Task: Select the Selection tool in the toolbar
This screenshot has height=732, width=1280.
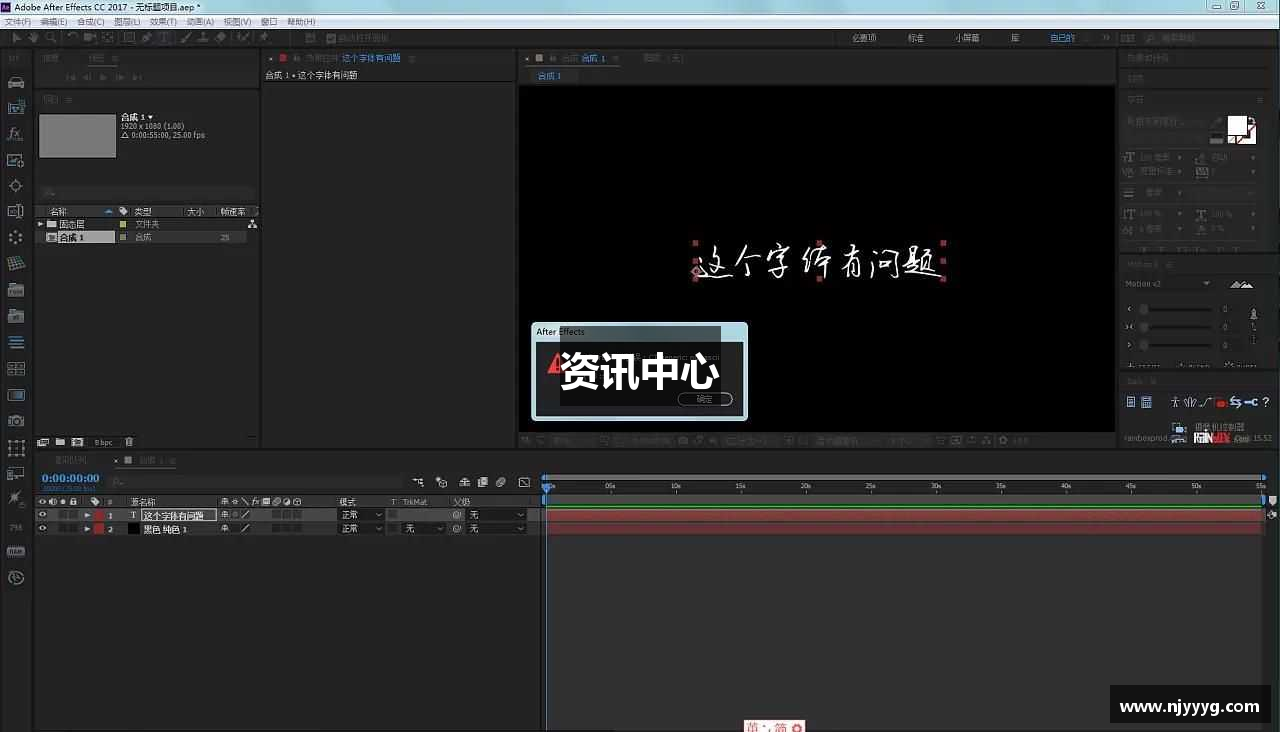Action: (x=17, y=37)
